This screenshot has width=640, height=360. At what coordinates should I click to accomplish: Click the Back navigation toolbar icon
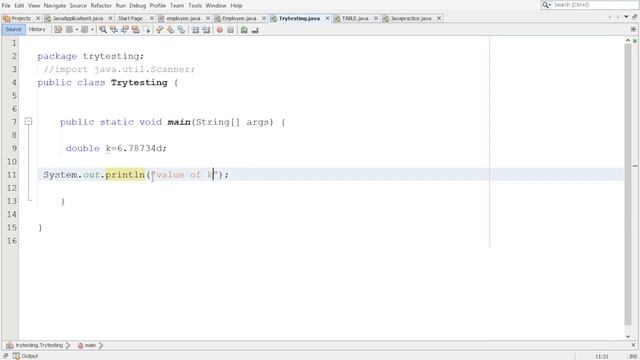coord(70,30)
